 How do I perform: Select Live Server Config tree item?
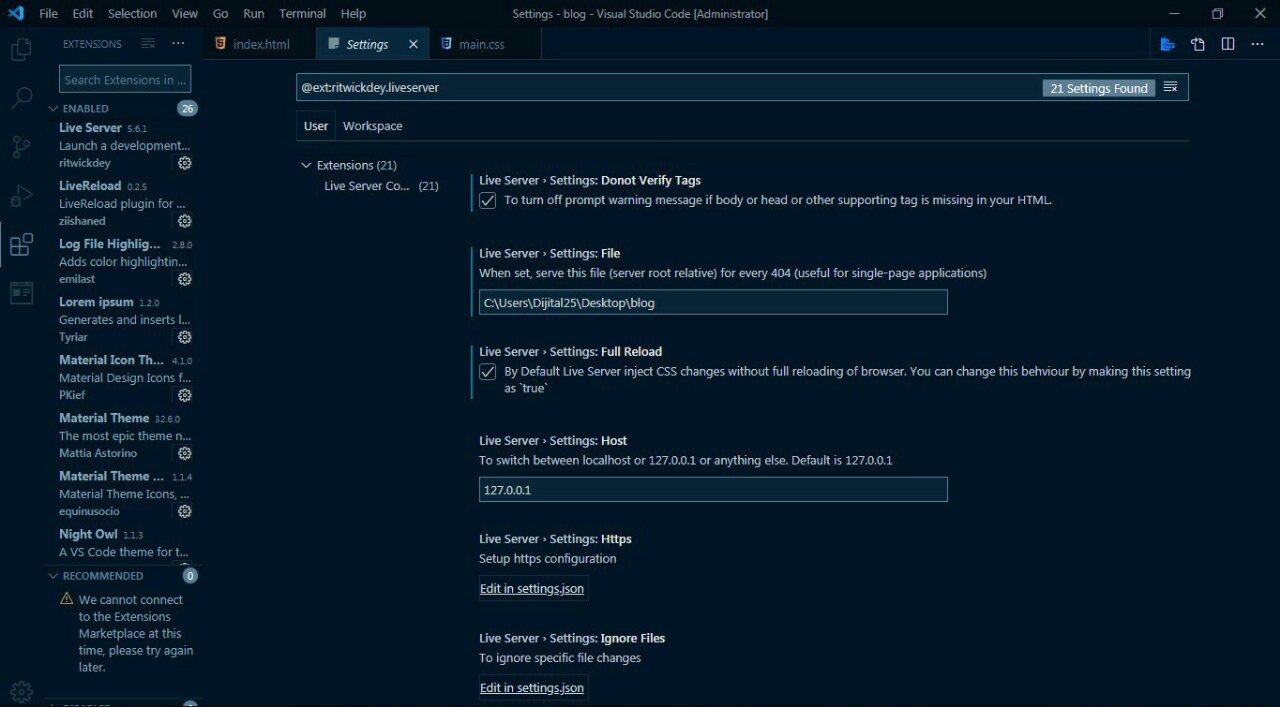point(381,186)
